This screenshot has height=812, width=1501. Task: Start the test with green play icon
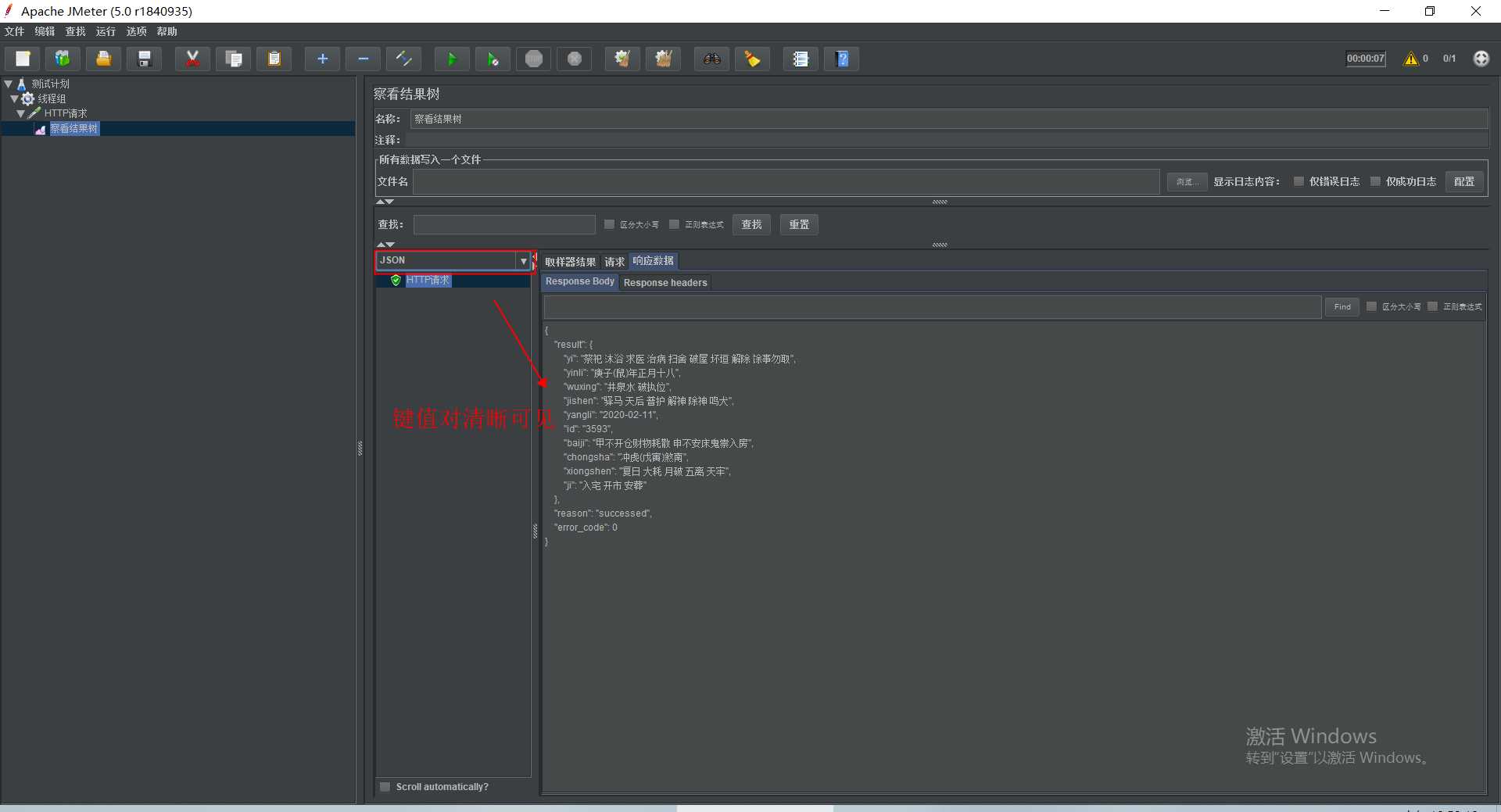[x=452, y=59]
